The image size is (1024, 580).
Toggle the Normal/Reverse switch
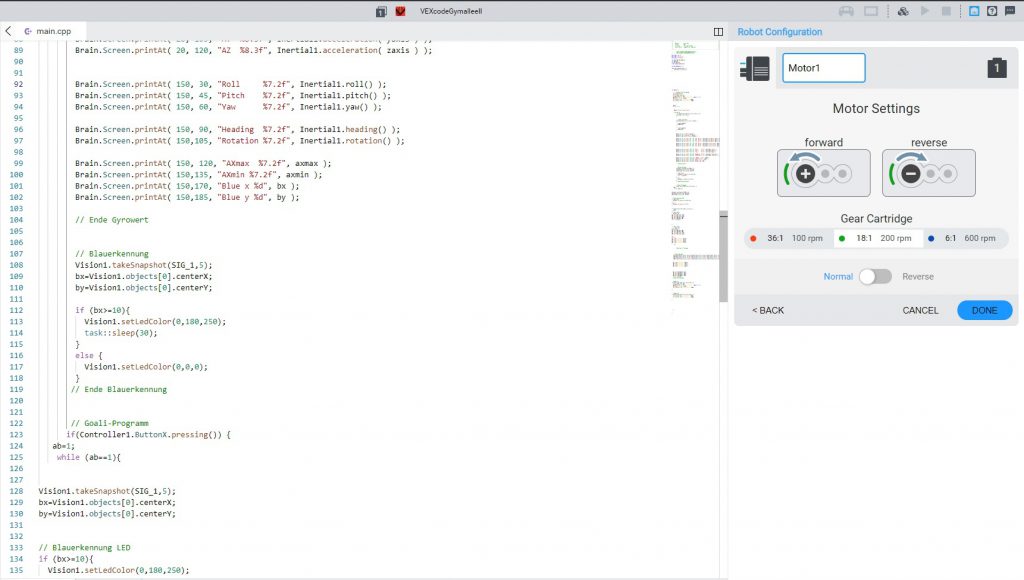(875, 276)
